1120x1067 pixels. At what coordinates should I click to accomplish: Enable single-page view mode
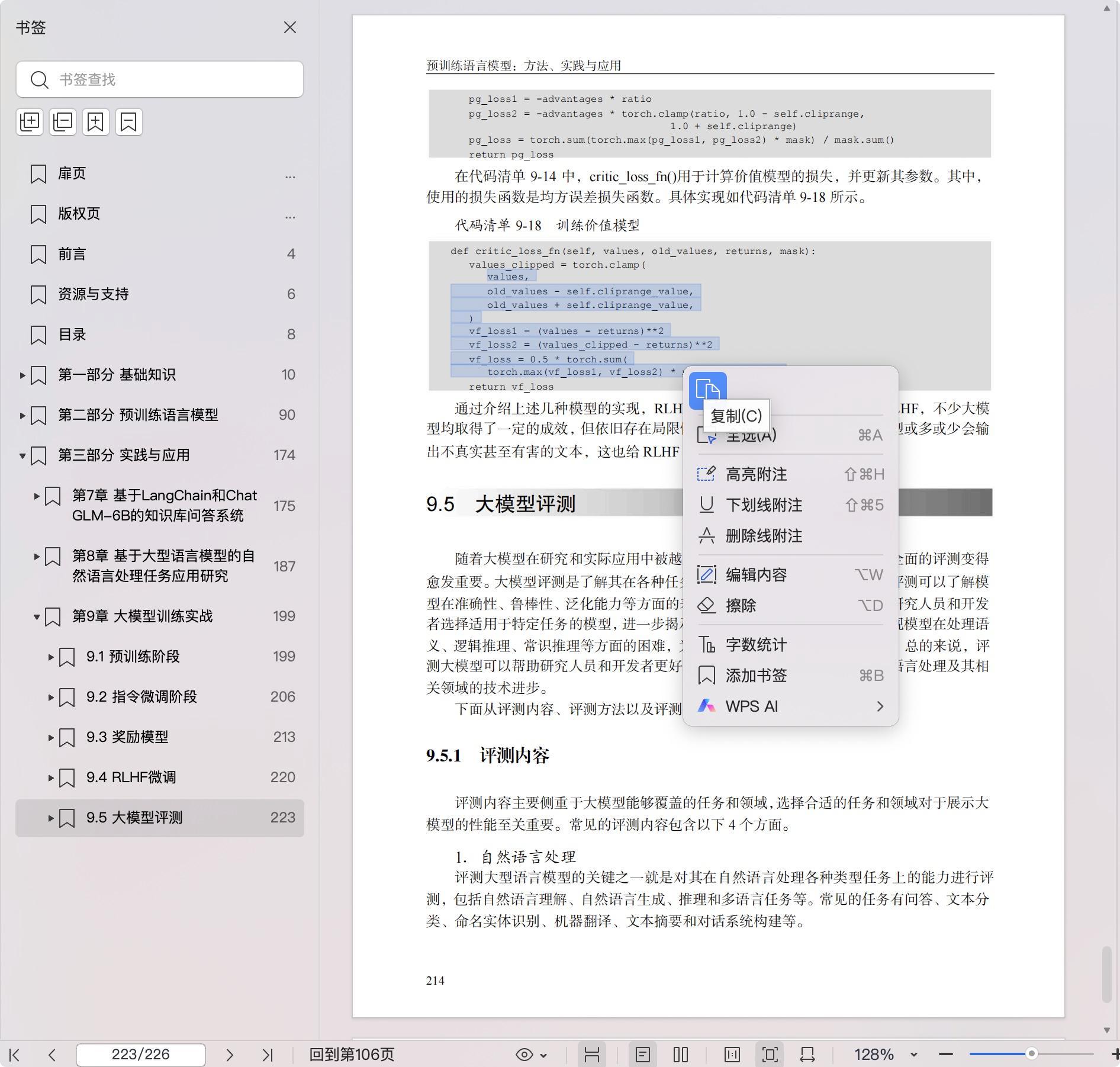pyautogui.click(x=643, y=1055)
